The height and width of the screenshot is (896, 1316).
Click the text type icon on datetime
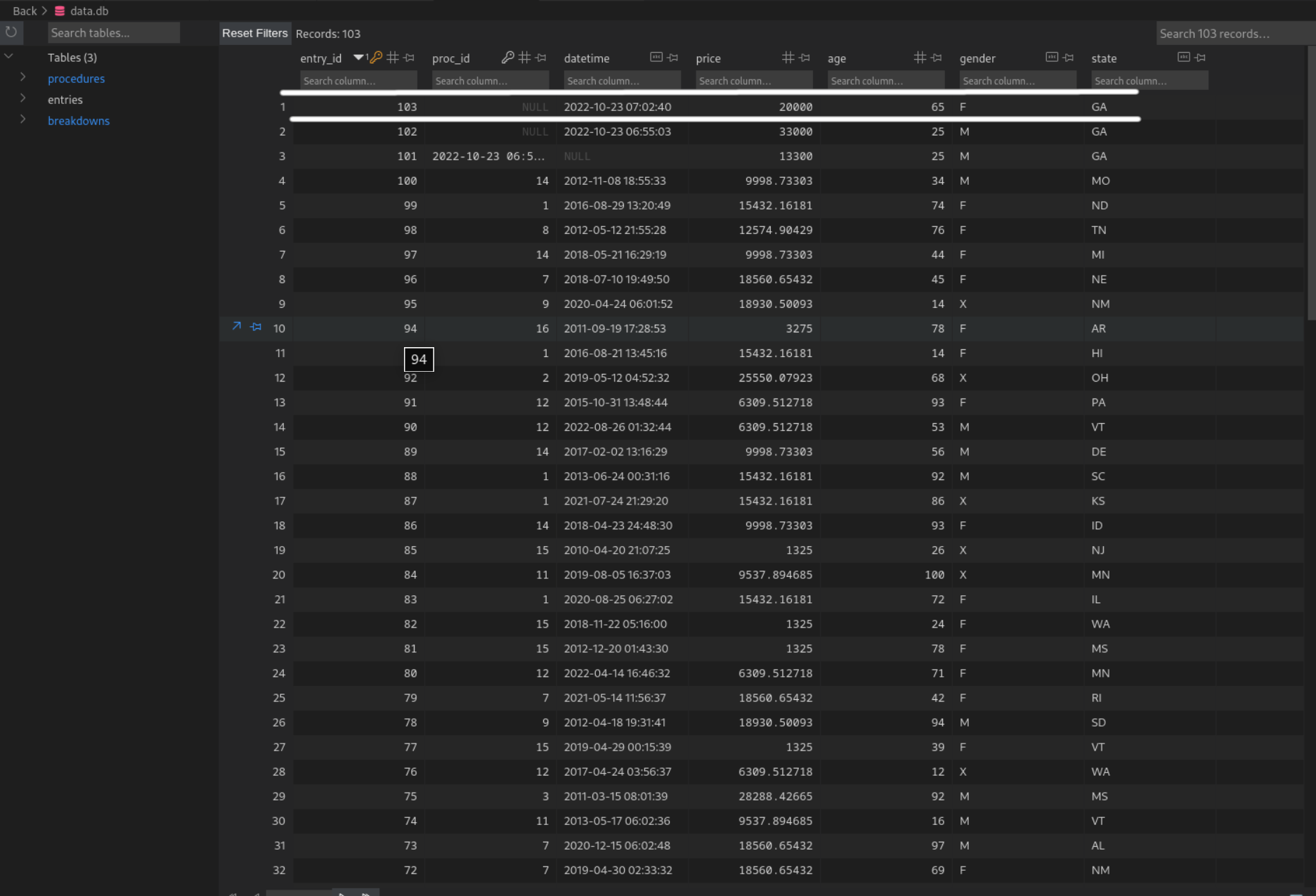tap(656, 57)
